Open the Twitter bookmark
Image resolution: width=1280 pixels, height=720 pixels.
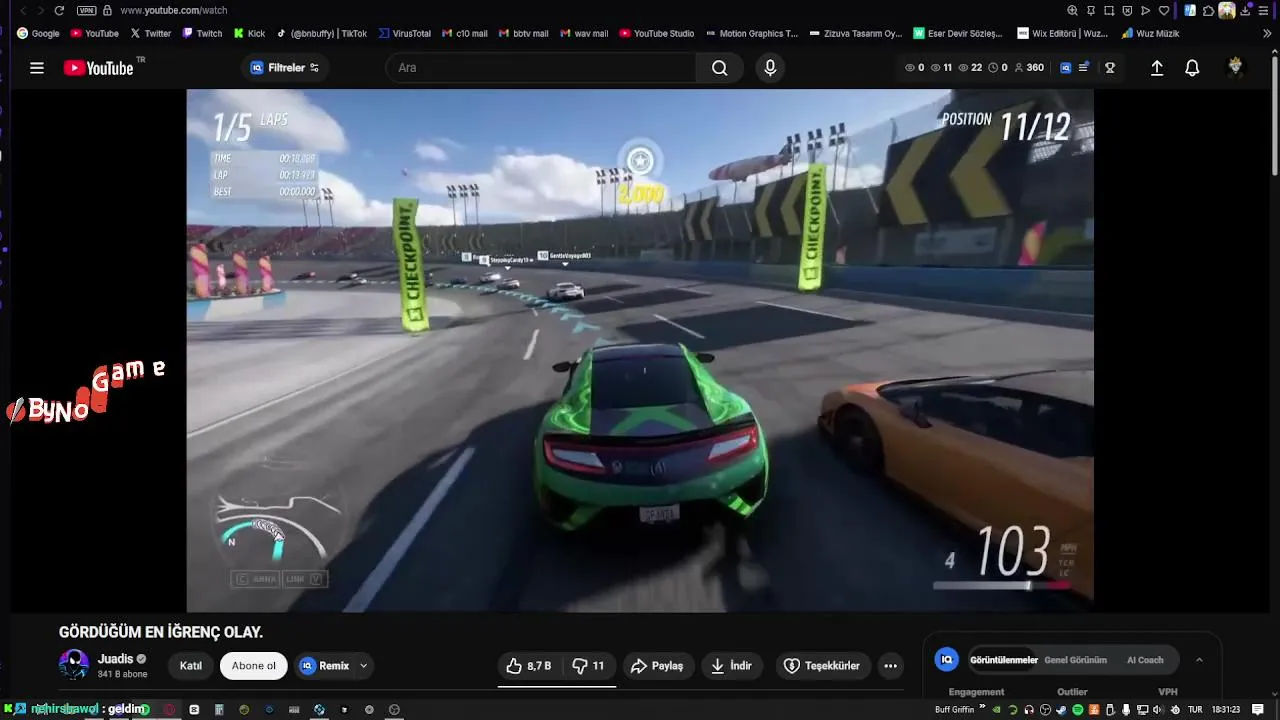151,33
